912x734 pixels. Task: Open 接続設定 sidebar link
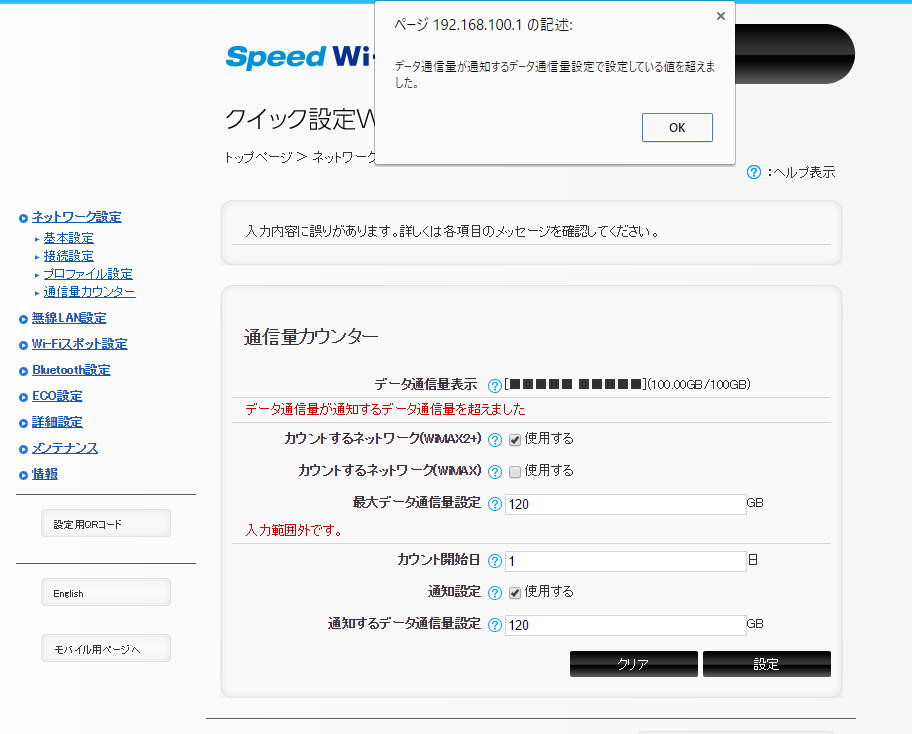point(68,256)
